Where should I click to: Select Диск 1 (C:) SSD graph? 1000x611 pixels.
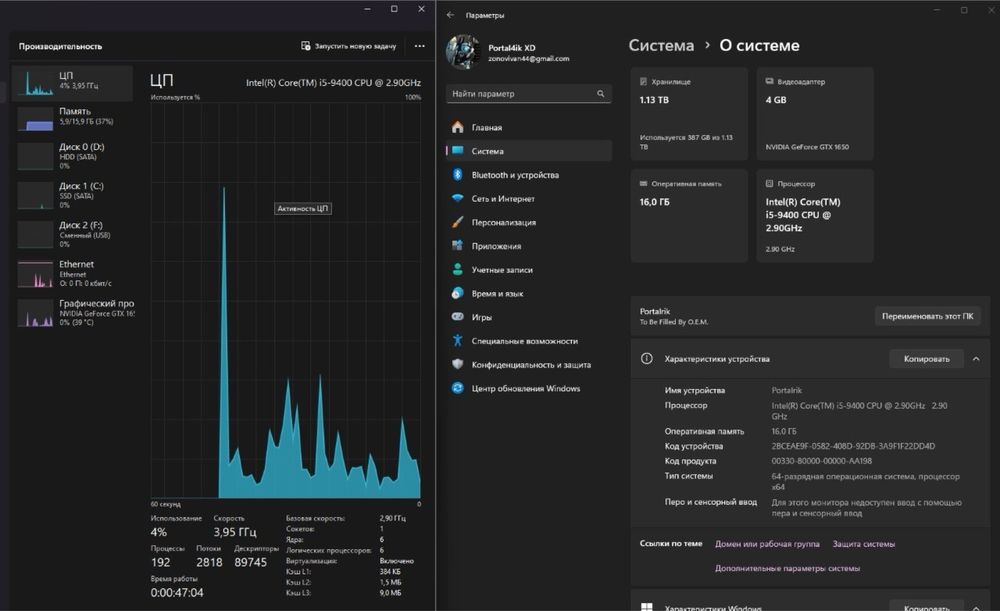tap(36, 195)
